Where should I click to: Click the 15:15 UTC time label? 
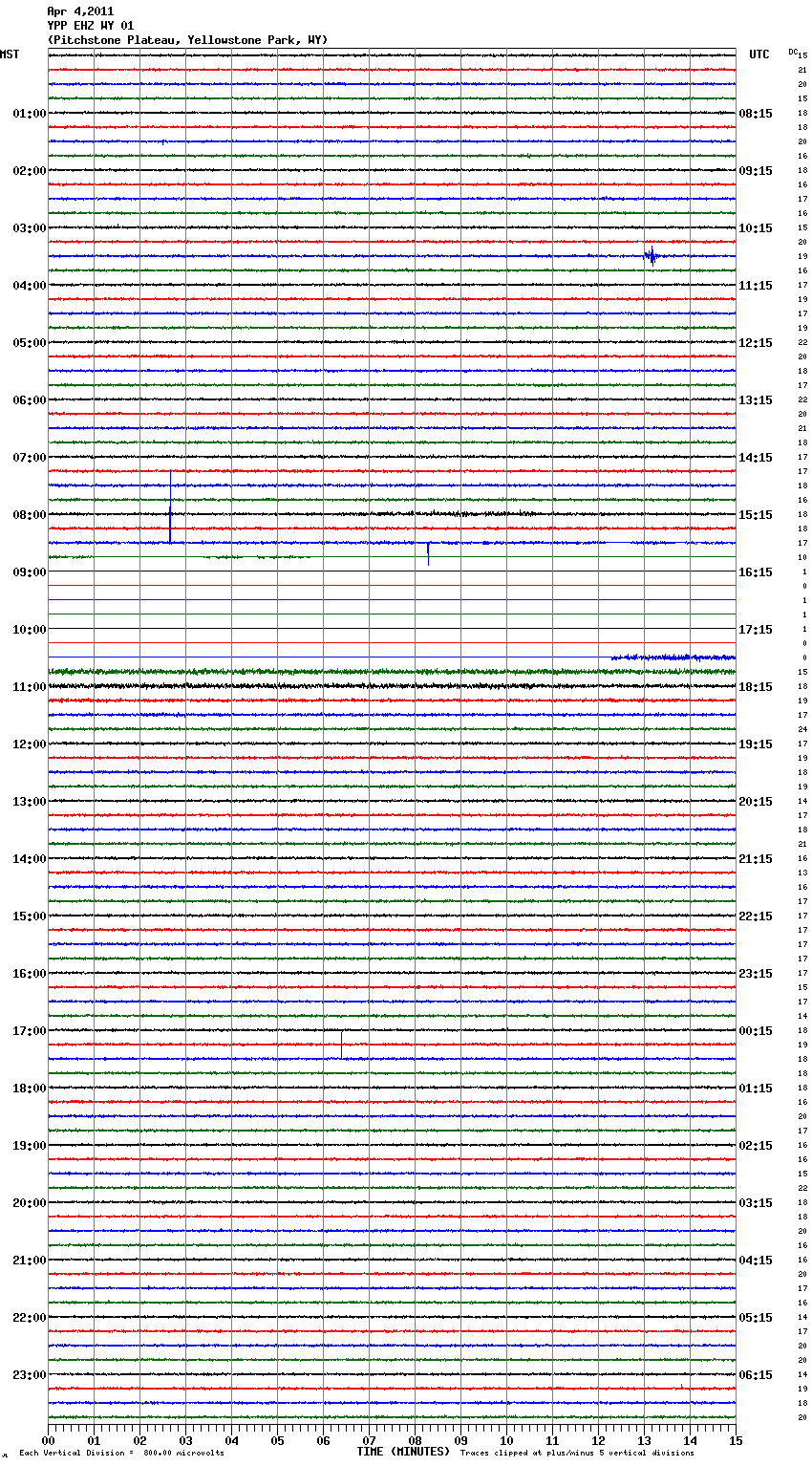[x=756, y=515]
